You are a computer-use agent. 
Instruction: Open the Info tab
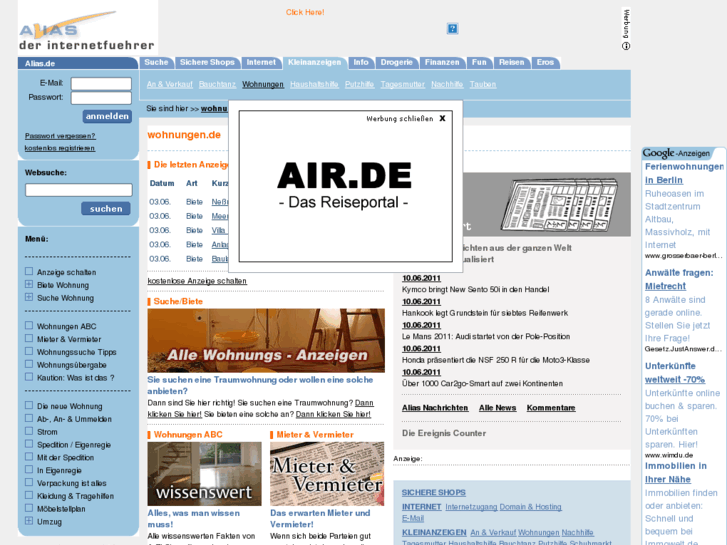pyautogui.click(x=361, y=63)
